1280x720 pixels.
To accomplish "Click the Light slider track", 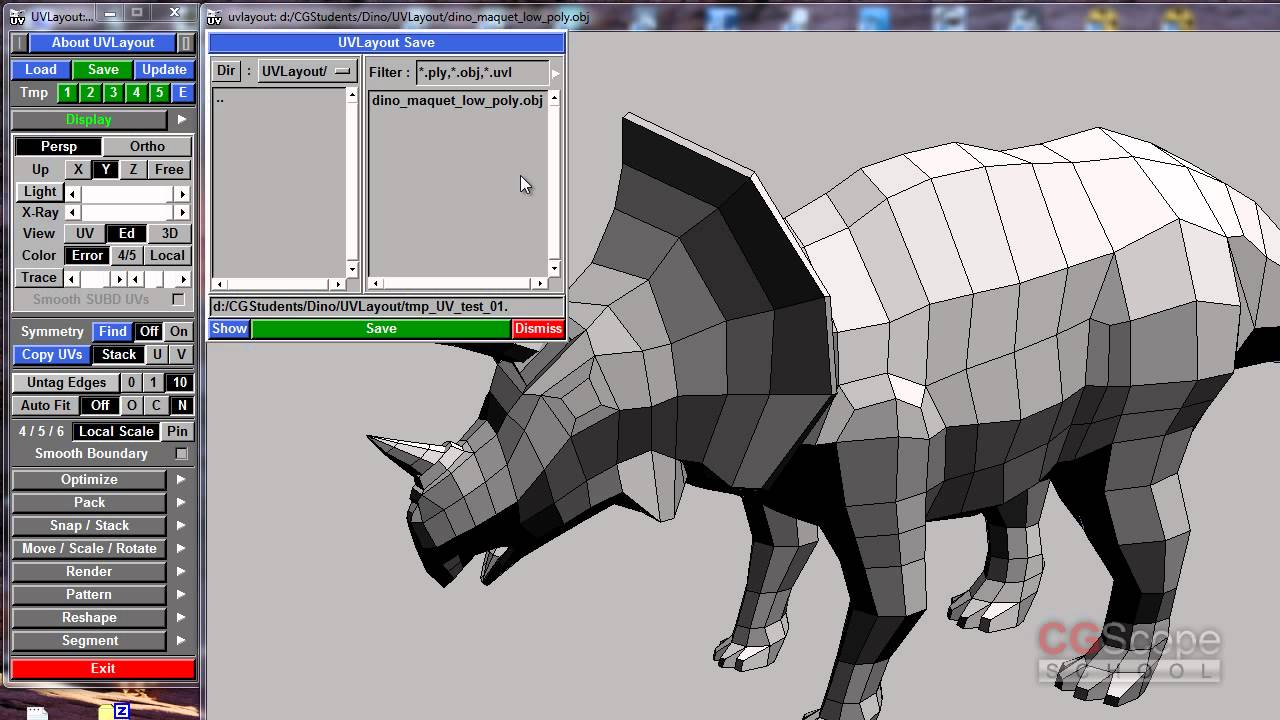I will tap(127, 194).
